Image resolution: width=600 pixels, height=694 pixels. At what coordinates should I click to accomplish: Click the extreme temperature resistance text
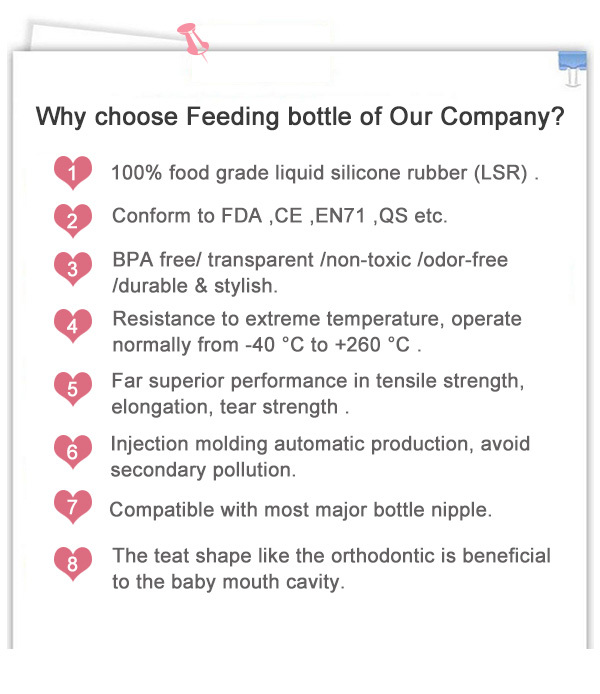(317, 319)
